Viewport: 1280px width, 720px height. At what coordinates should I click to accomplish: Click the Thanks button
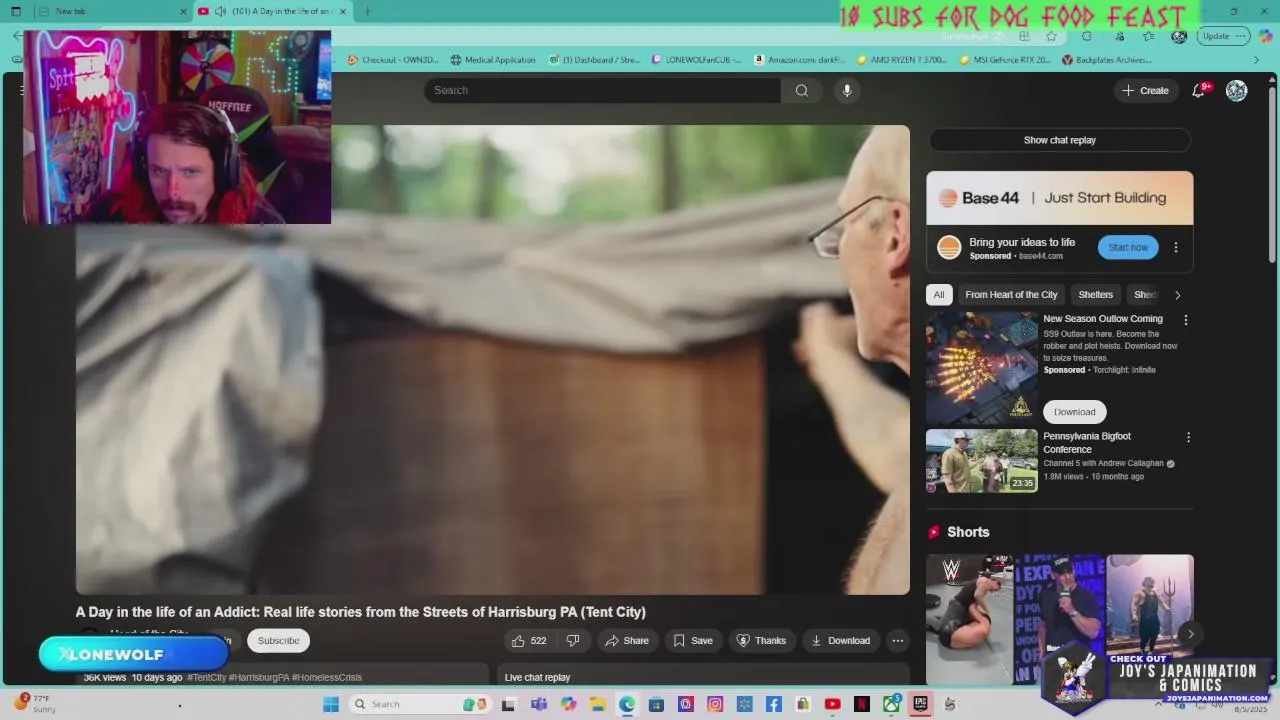click(x=761, y=641)
